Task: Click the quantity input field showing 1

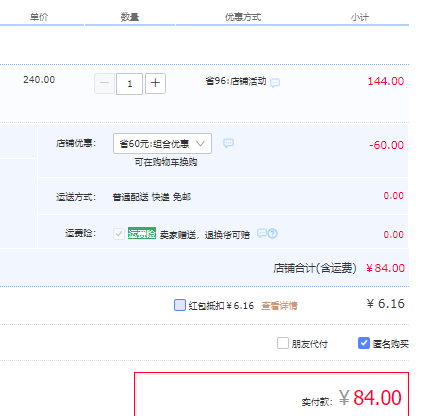Action: pos(129,84)
